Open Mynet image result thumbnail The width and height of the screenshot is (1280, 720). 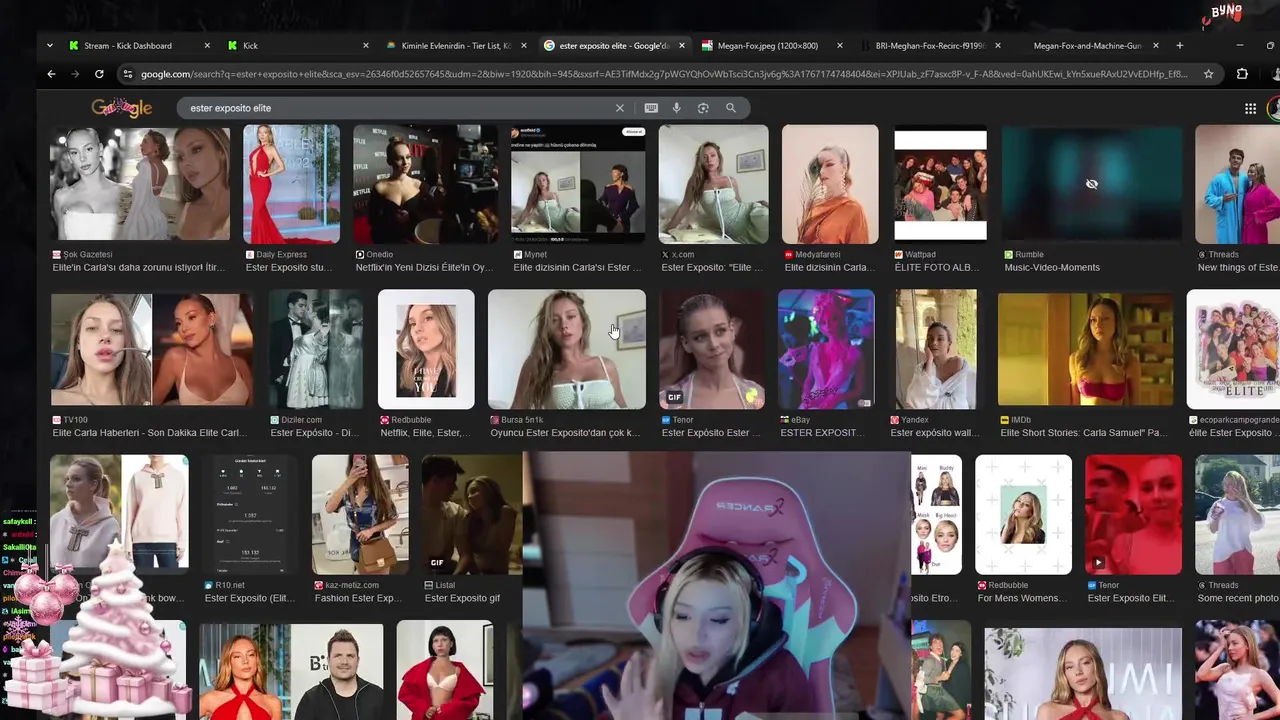(x=578, y=184)
